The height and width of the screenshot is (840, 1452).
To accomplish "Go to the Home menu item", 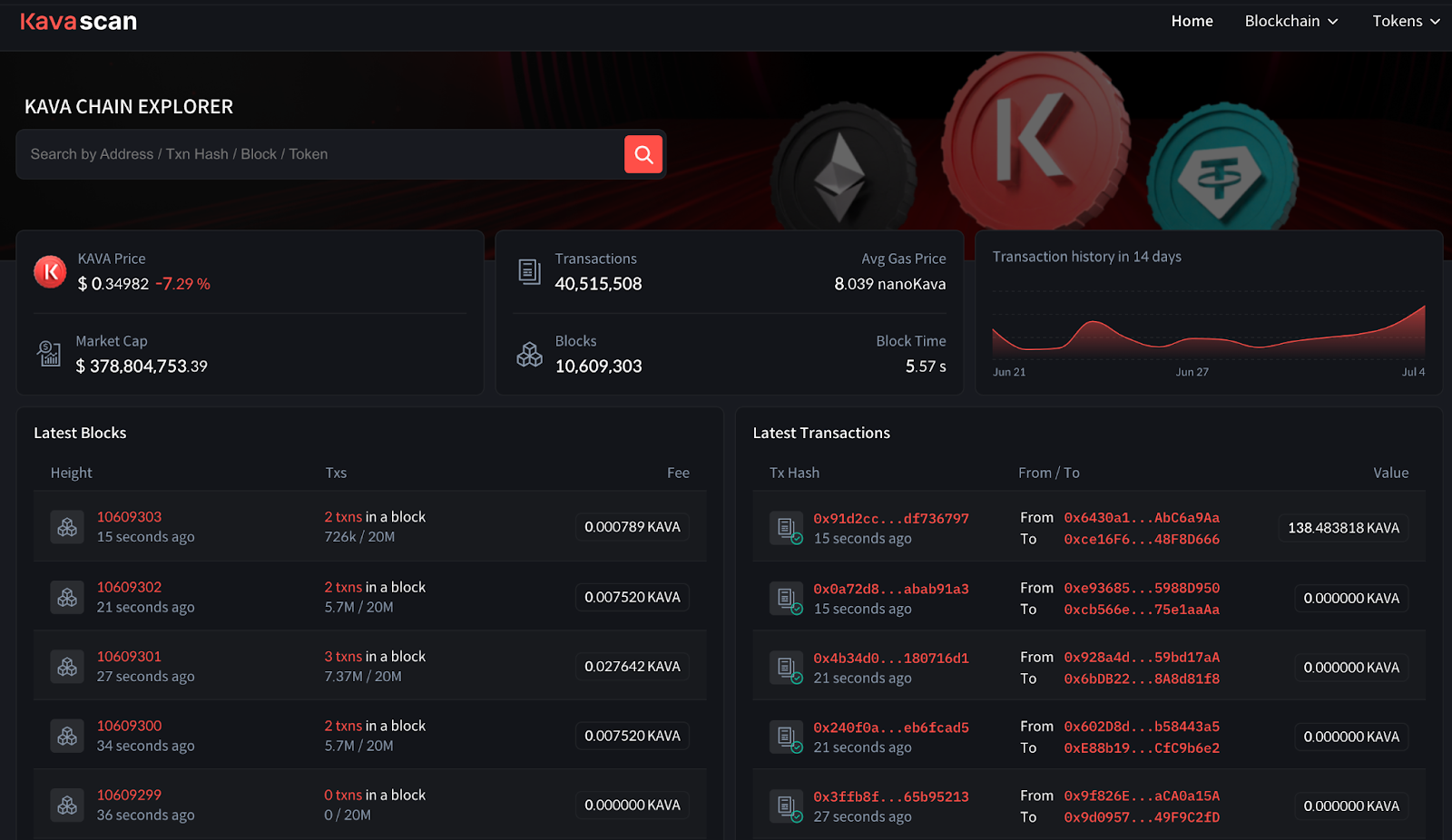I will pos(1192,21).
